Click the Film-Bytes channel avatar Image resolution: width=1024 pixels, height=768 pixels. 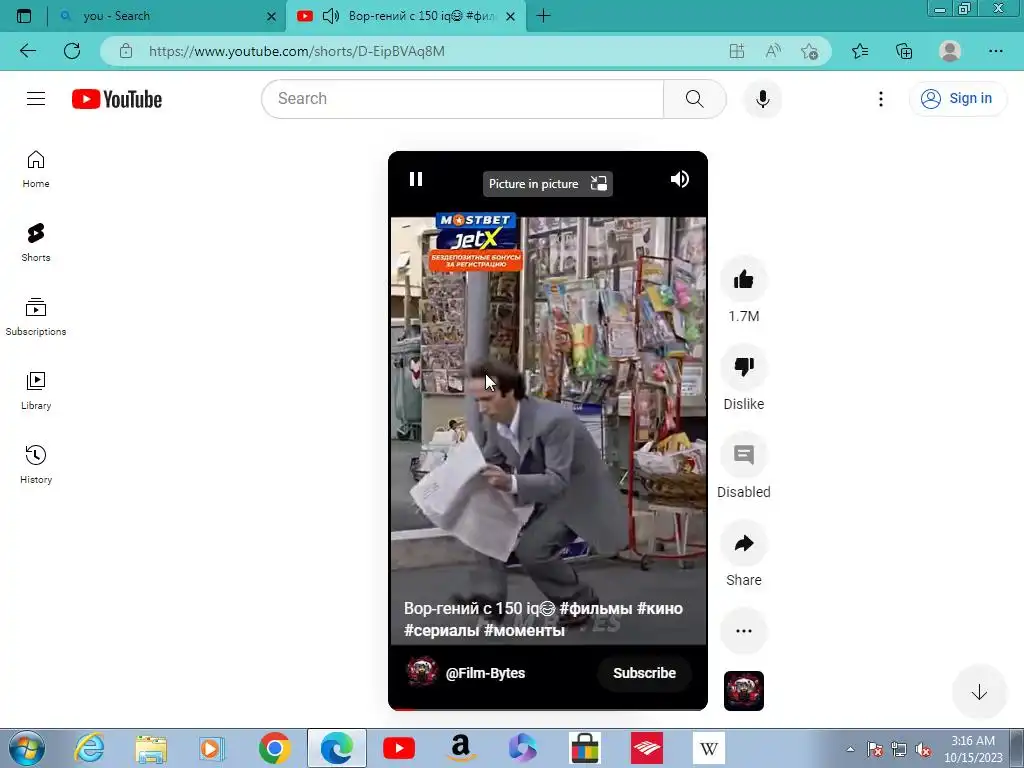coord(422,672)
